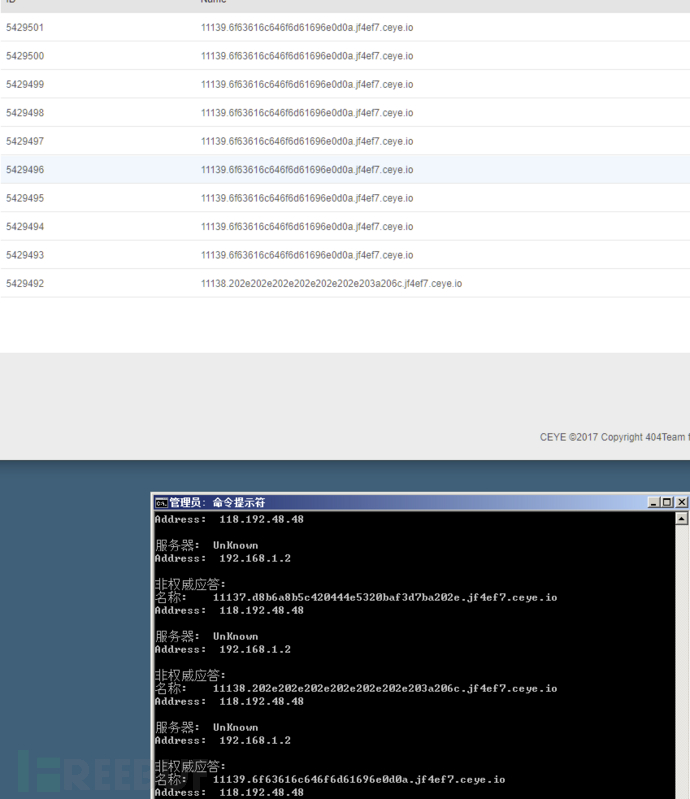Click the CEYE 2017 Copyright footer text

pyautogui.click(x=614, y=437)
